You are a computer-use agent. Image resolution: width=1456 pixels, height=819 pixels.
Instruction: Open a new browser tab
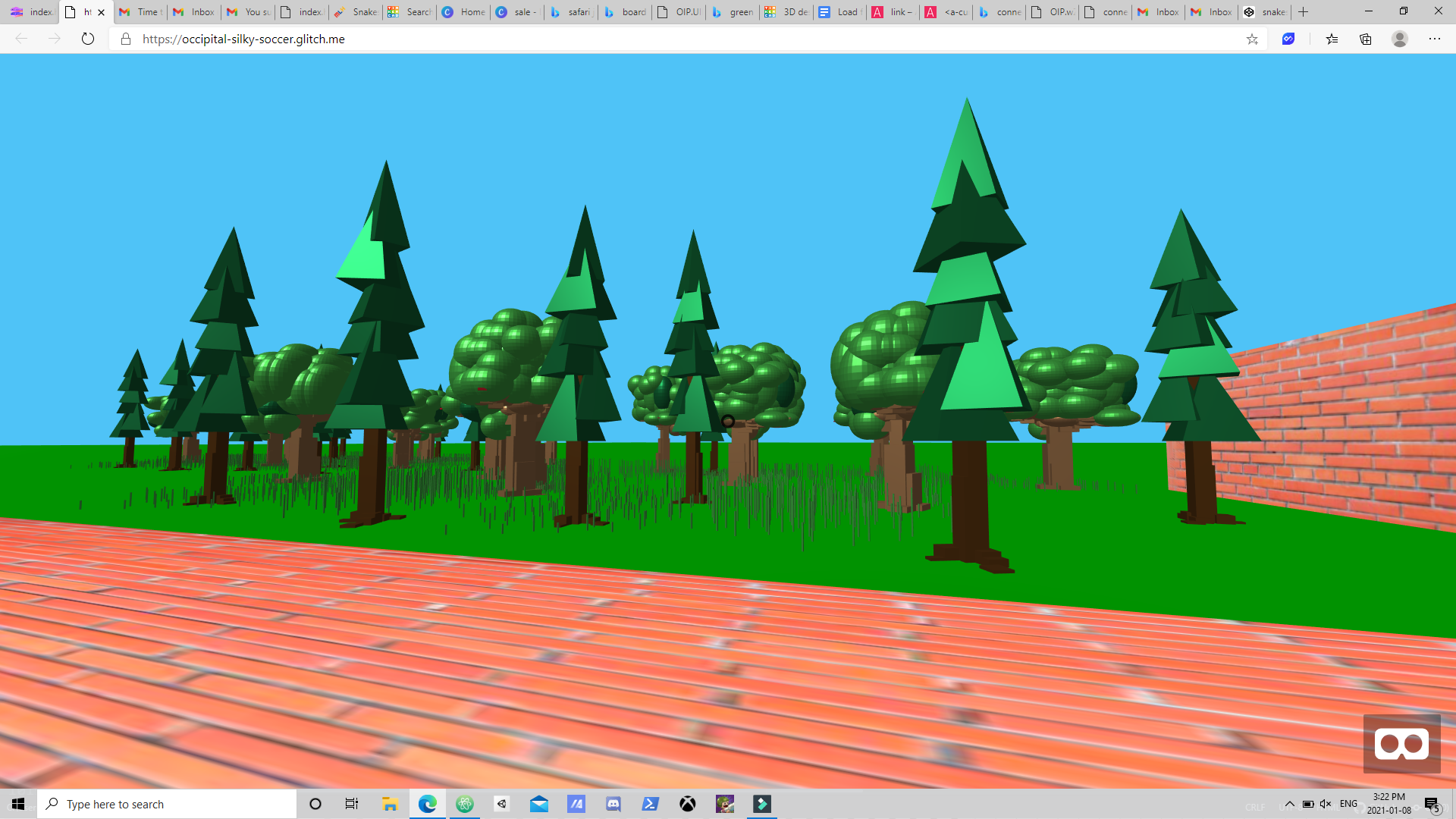1304,12
